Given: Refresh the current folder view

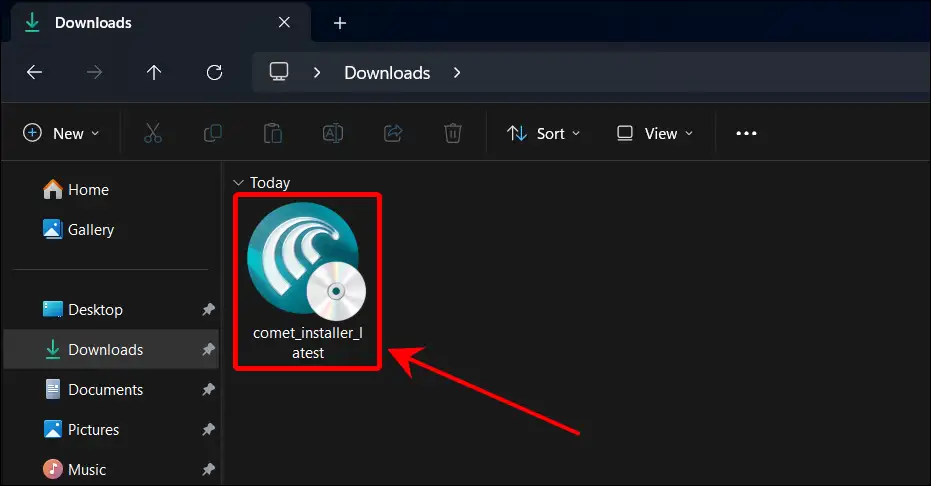Looking at the screenshot, I should (214, 73).
